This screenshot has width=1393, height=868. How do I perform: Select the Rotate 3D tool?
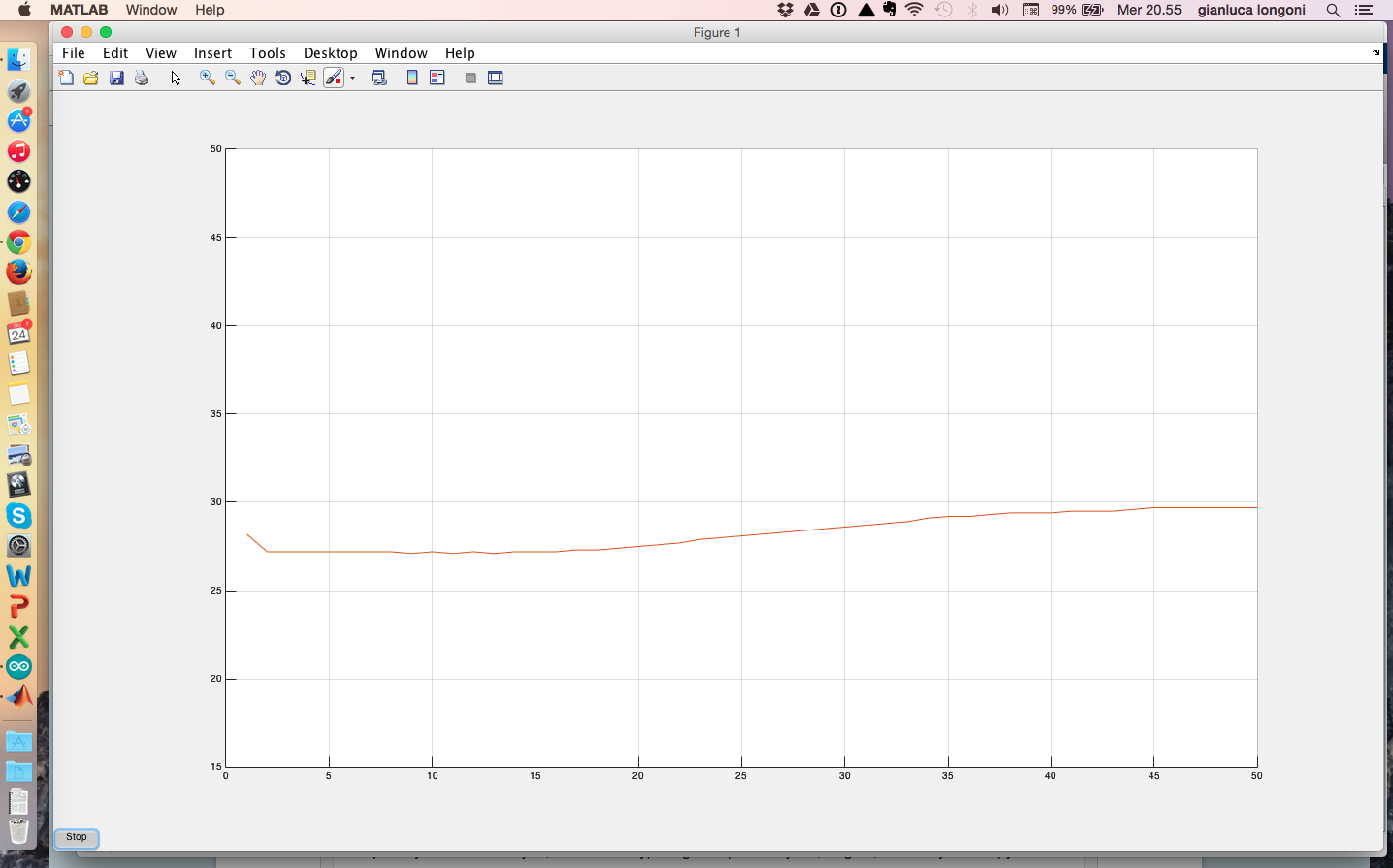[282, 78]
